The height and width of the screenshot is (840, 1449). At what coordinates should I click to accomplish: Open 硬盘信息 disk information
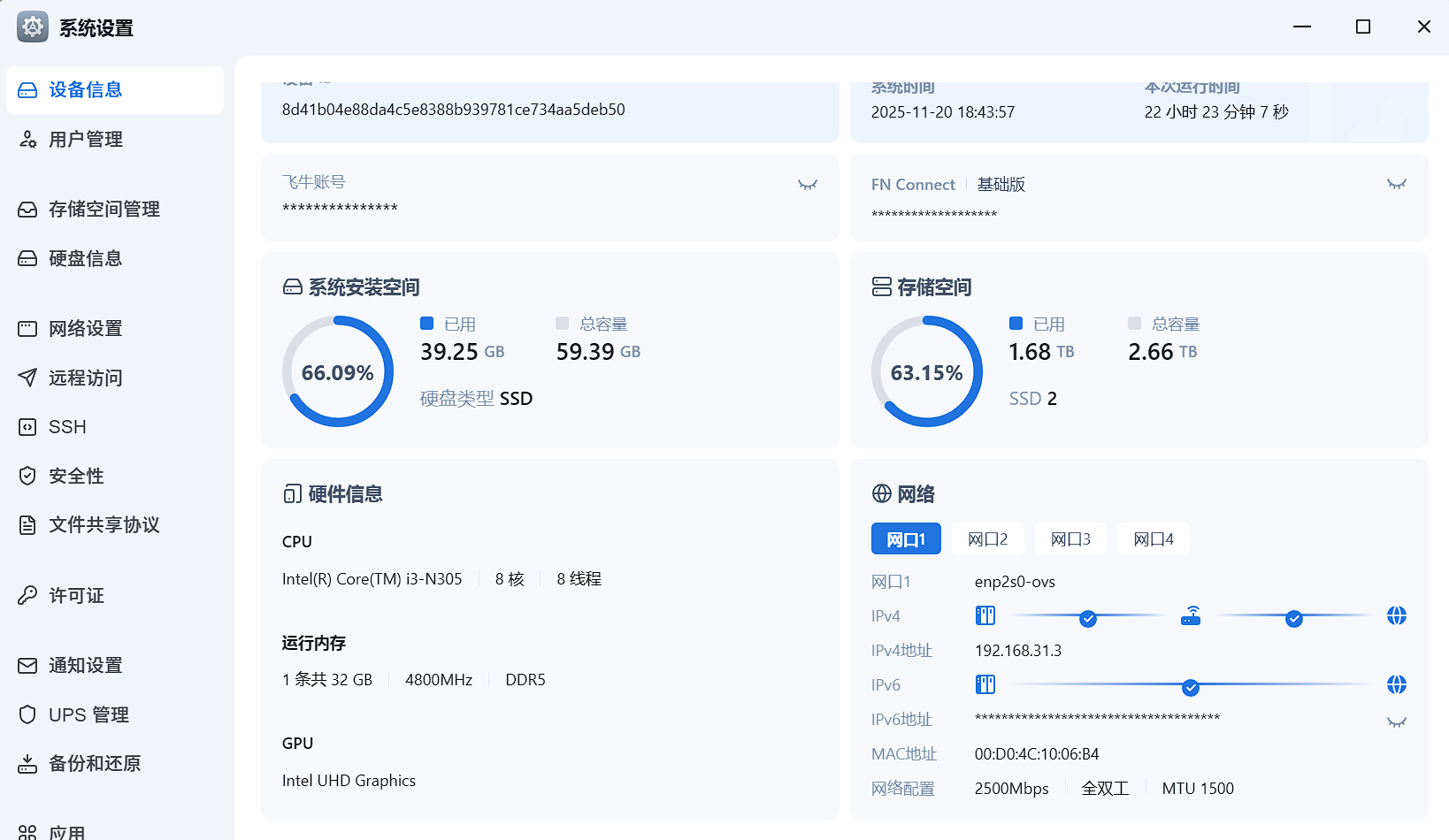click(x=115, y=259)
